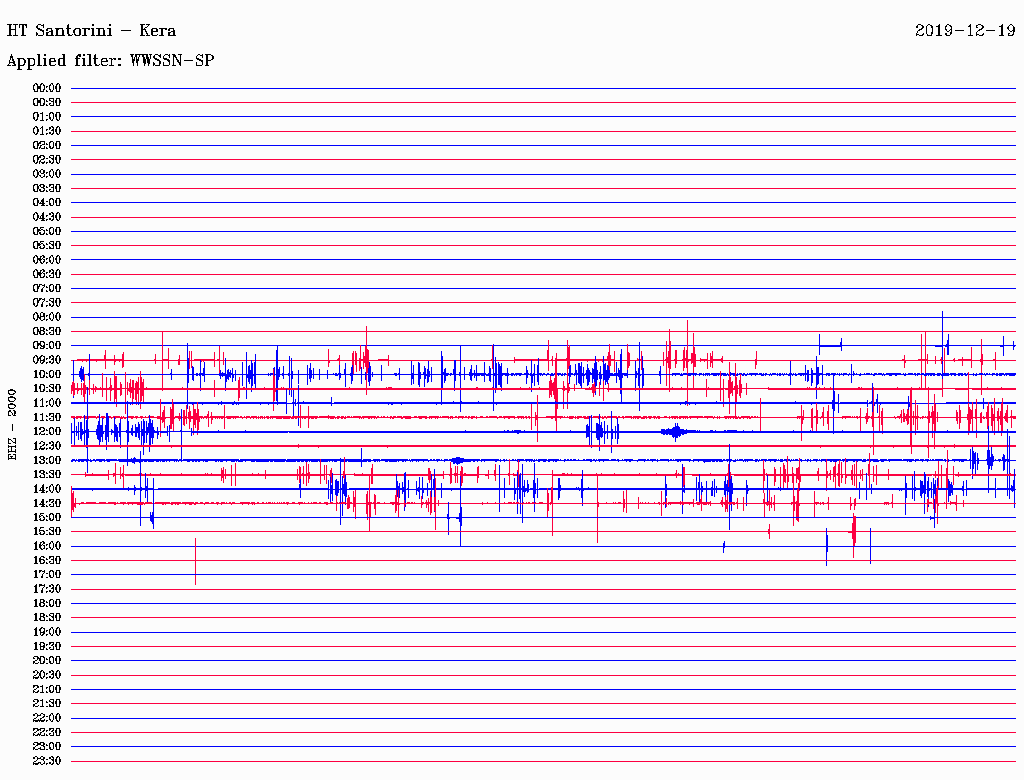Viewport: 1024px width, 780px height.
Task: Select the 07:00 time label
Action: tap(47, 289)
